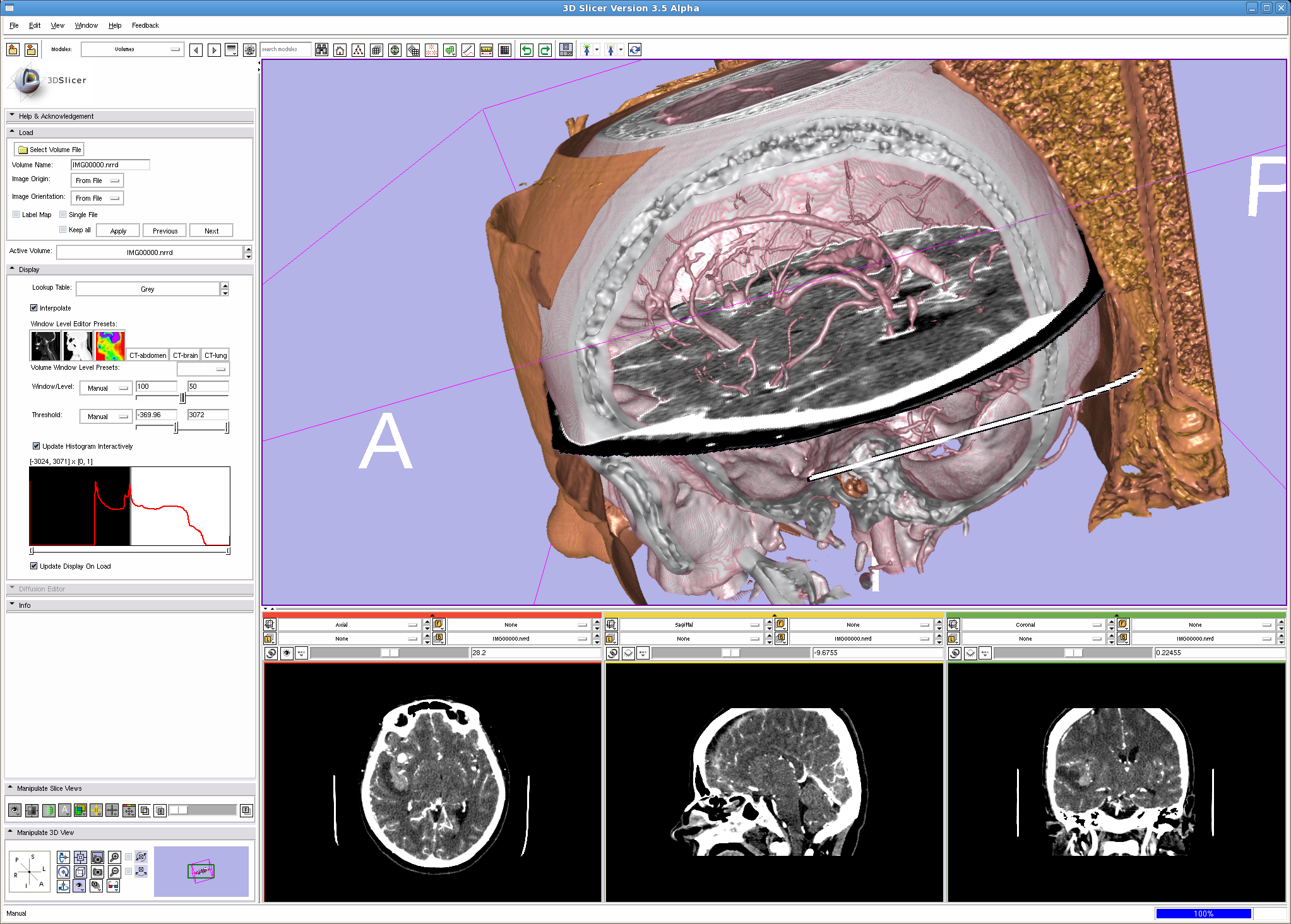1291x924 pixels.
Task: Toggle Update Histogram Interactively checkbox
Action: pyautogui.click(x=36, y=446)
